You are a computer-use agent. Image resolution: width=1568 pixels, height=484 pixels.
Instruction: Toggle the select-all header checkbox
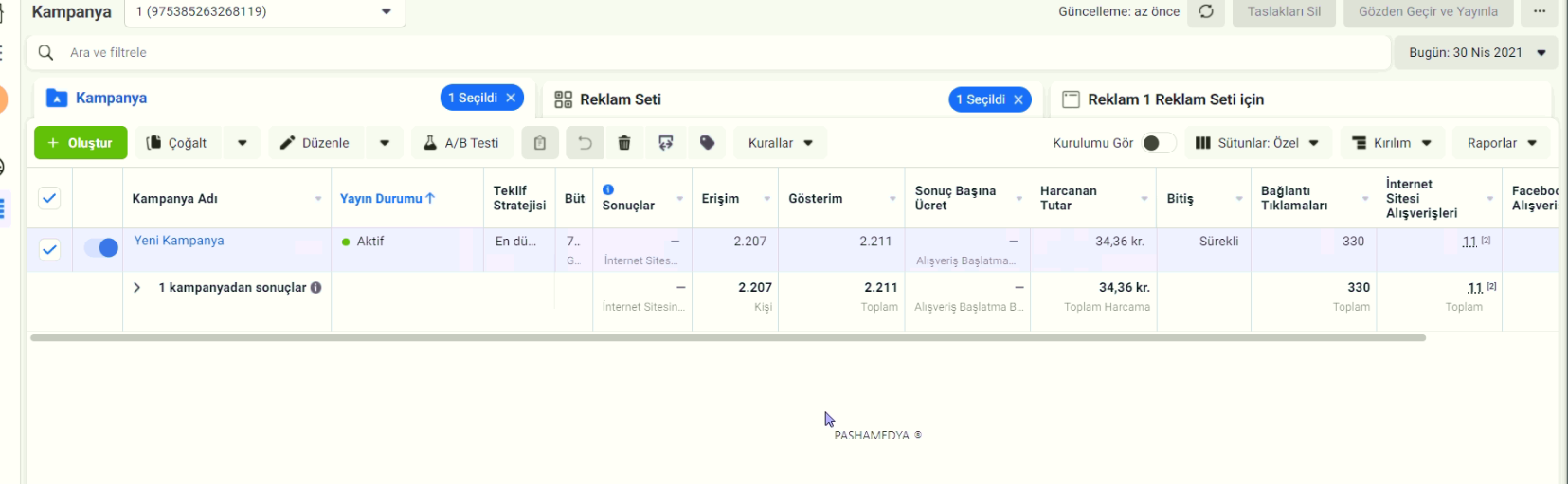[x=49, y=198]
